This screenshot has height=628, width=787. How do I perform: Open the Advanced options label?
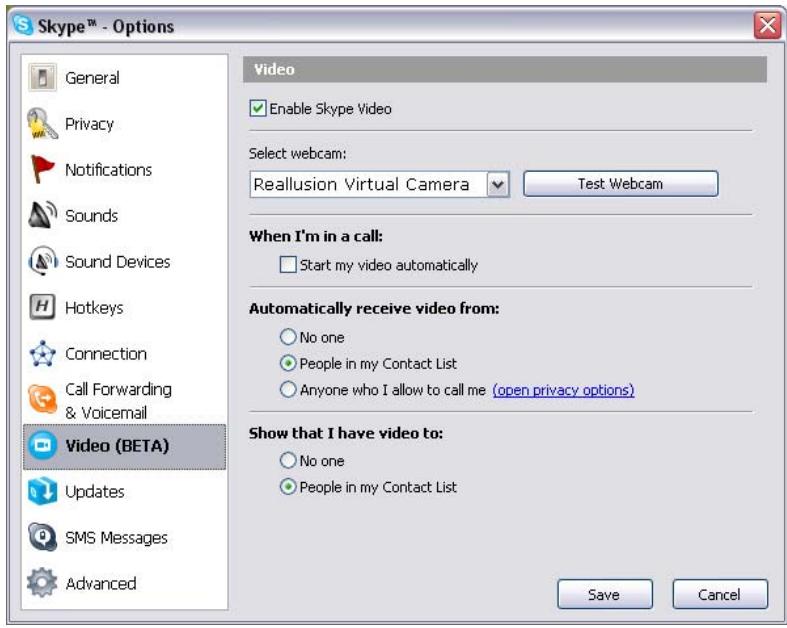pos(101,583)
